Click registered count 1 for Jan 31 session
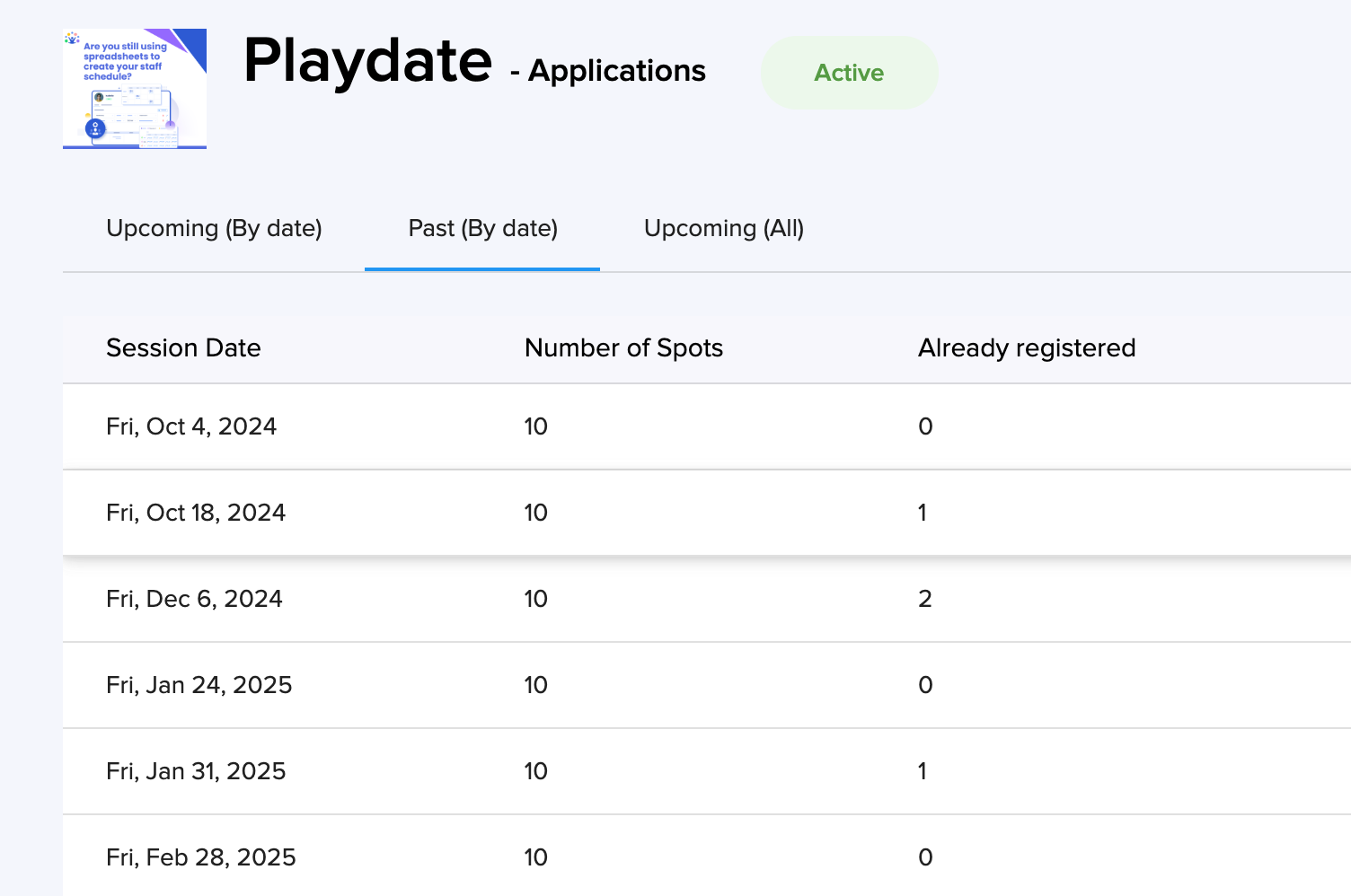1351x896 pixels. click(923, 771)
